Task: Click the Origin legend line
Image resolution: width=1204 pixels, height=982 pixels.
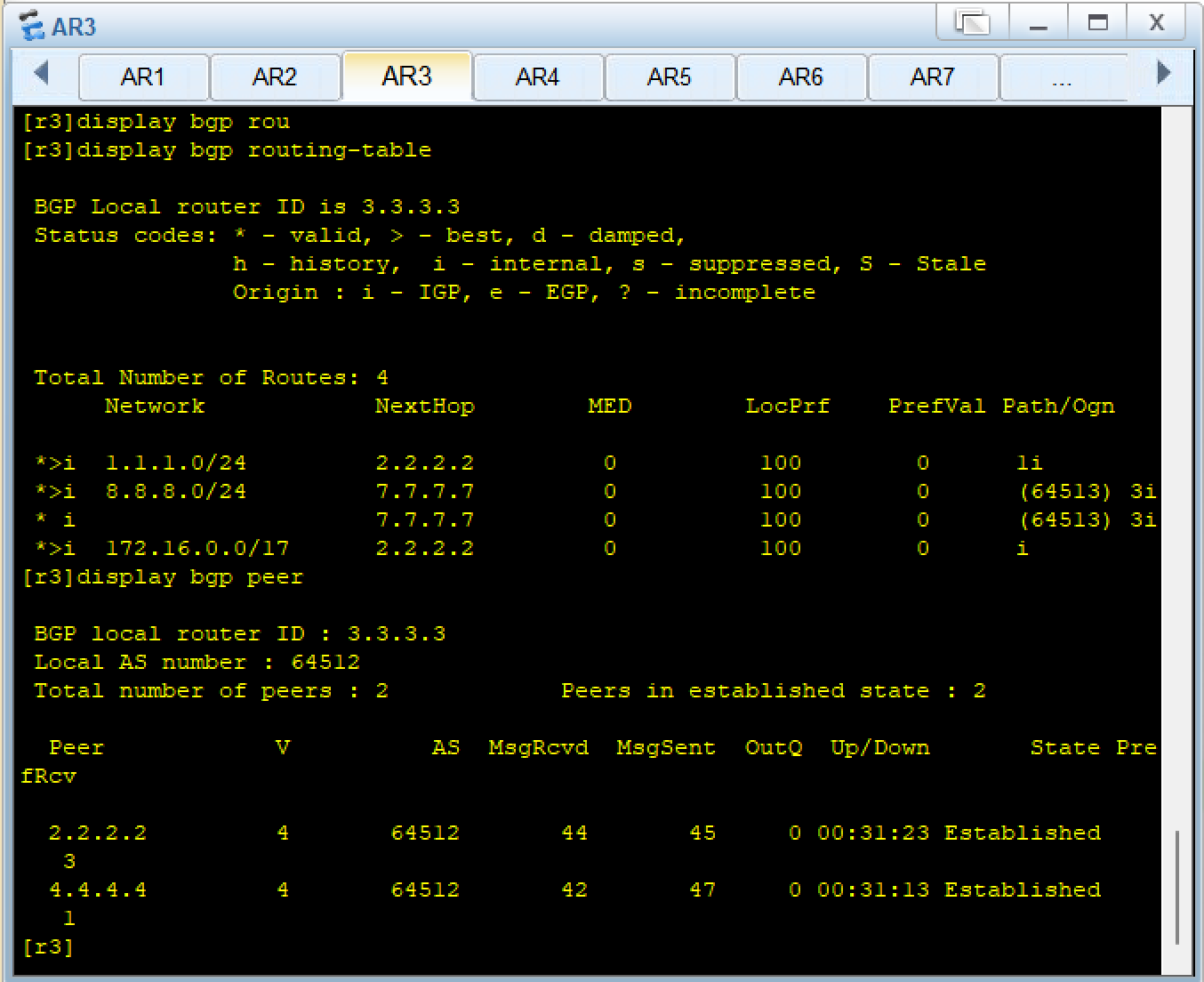Action: (525, 292)
